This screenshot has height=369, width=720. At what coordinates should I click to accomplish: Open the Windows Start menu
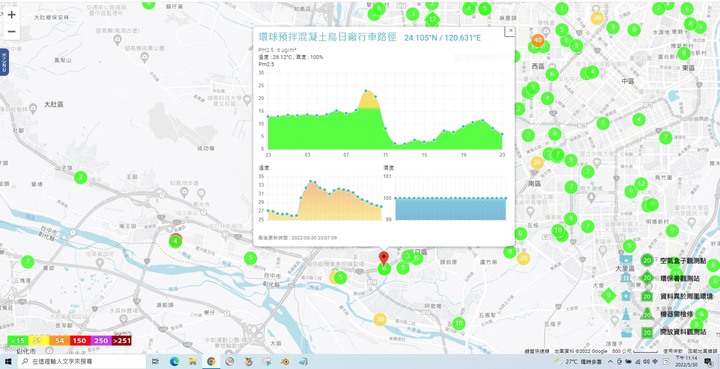(x=8, y=362)
